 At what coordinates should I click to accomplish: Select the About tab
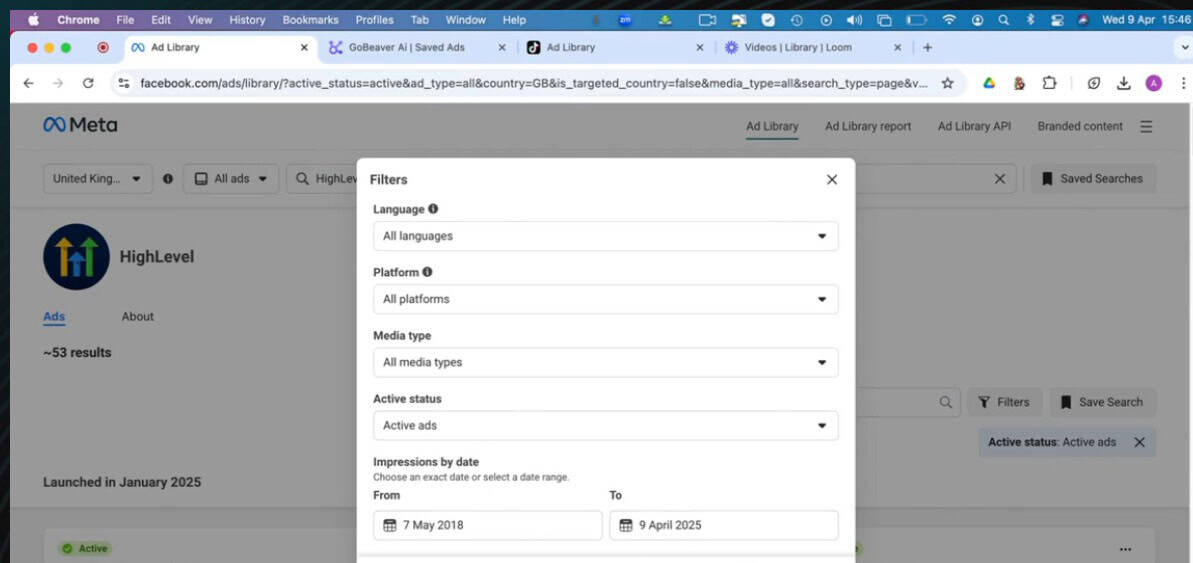click(x=138, y=316)
